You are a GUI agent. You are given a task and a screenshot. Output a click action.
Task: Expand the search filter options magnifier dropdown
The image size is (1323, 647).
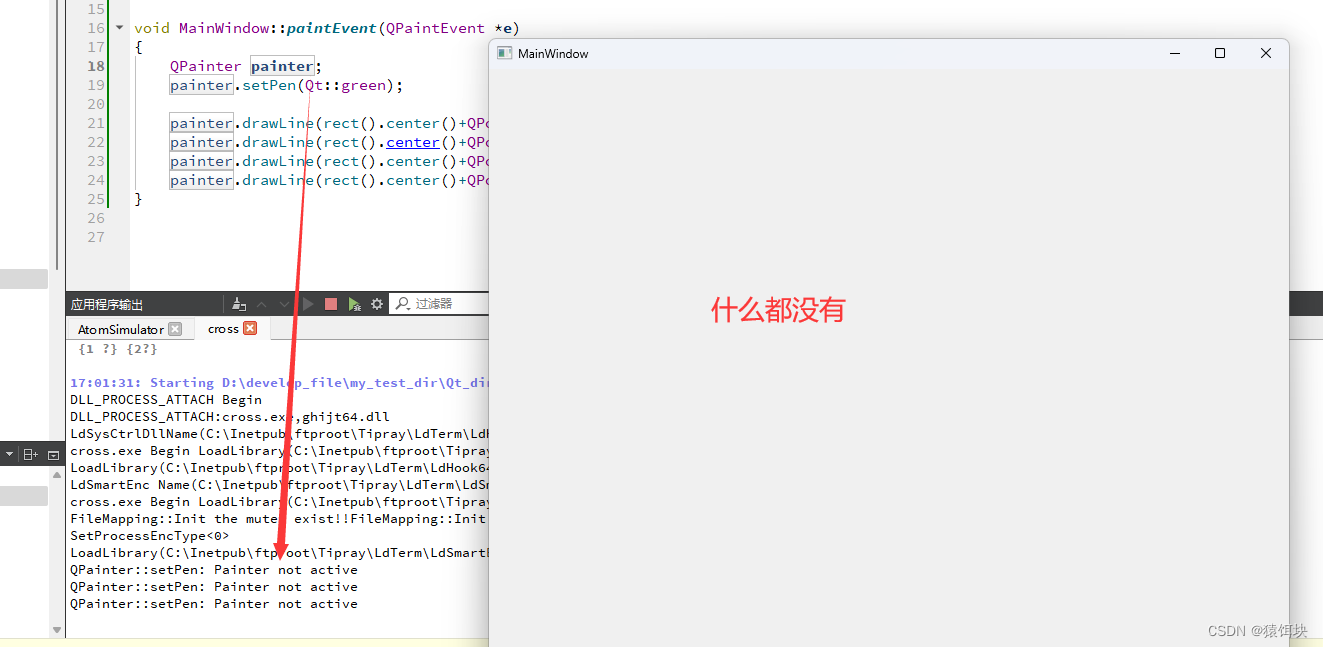pos(402,305)
